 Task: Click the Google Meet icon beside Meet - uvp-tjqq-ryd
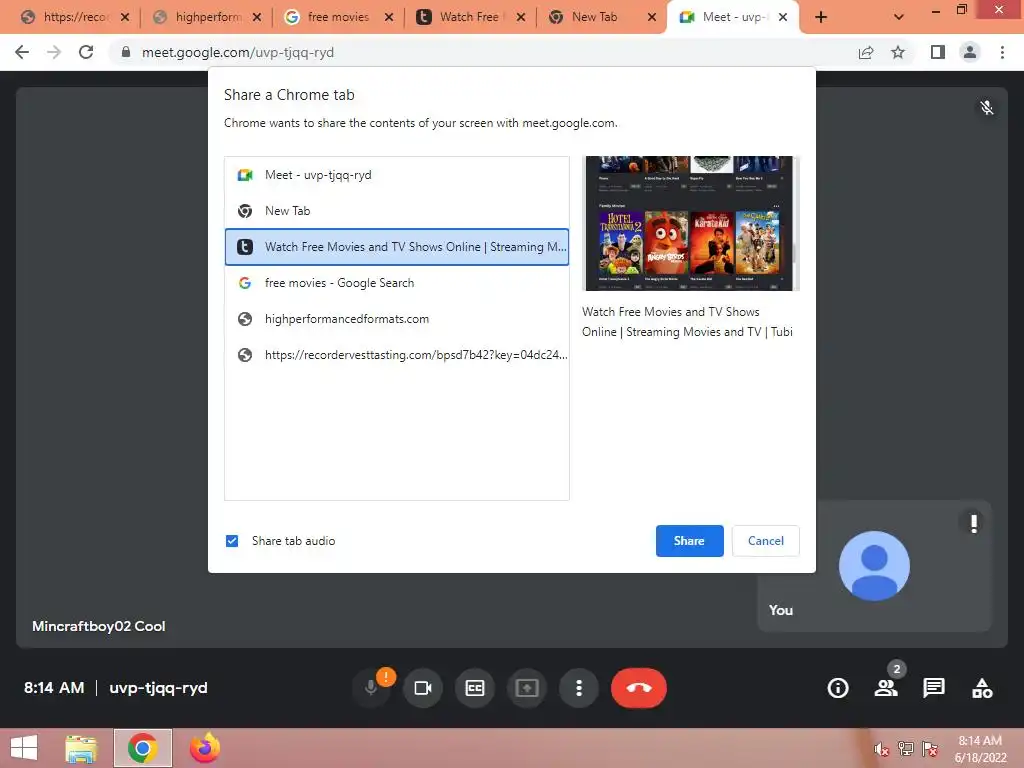(245, 175)
